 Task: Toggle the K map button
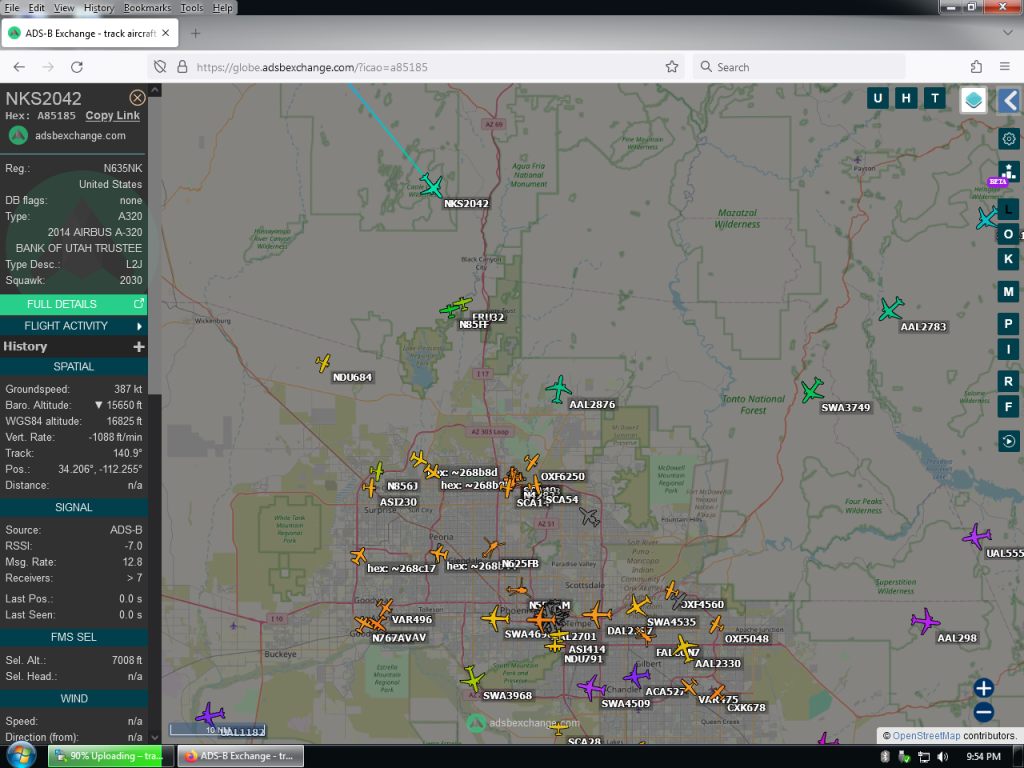1008,259
